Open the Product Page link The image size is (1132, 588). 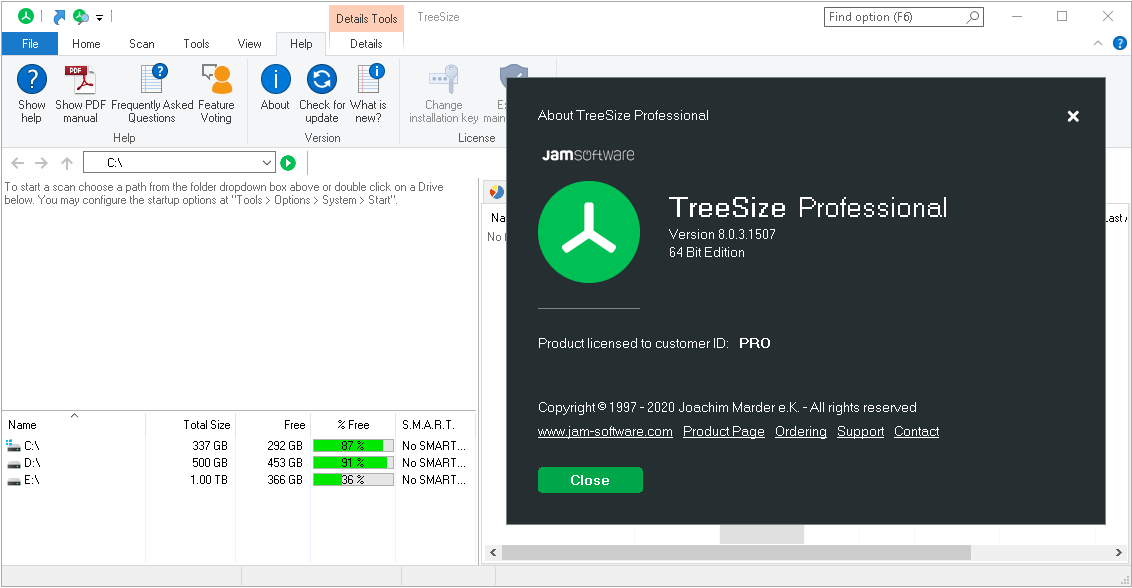(723, 431)
